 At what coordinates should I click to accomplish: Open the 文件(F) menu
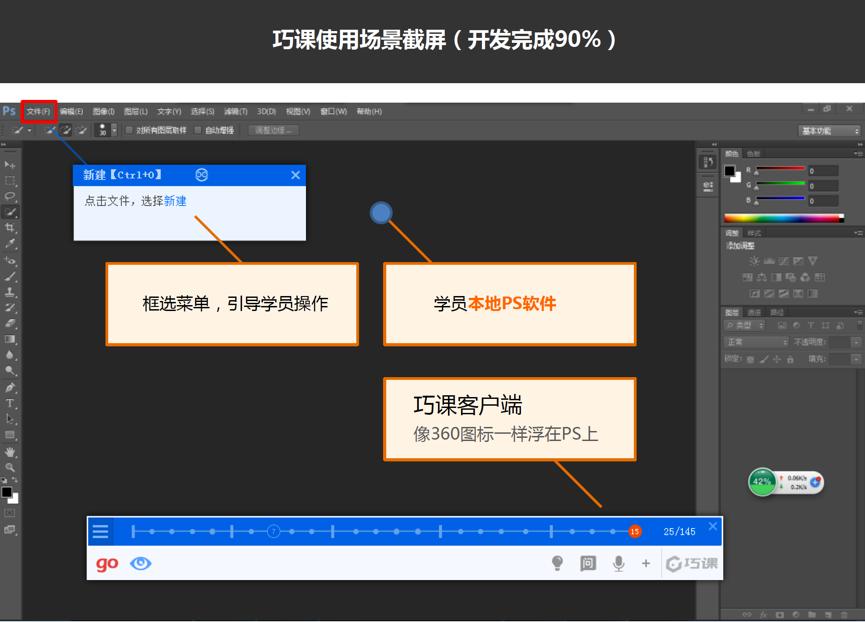[x=38, y=111]
